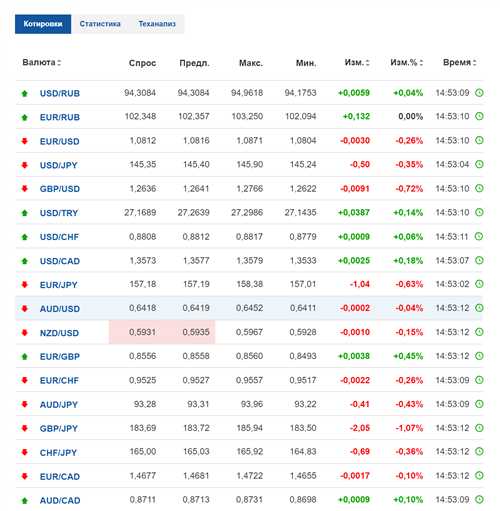Sort table by Валюта column
This screenshot has width=500, height=511.
point(41,62)
